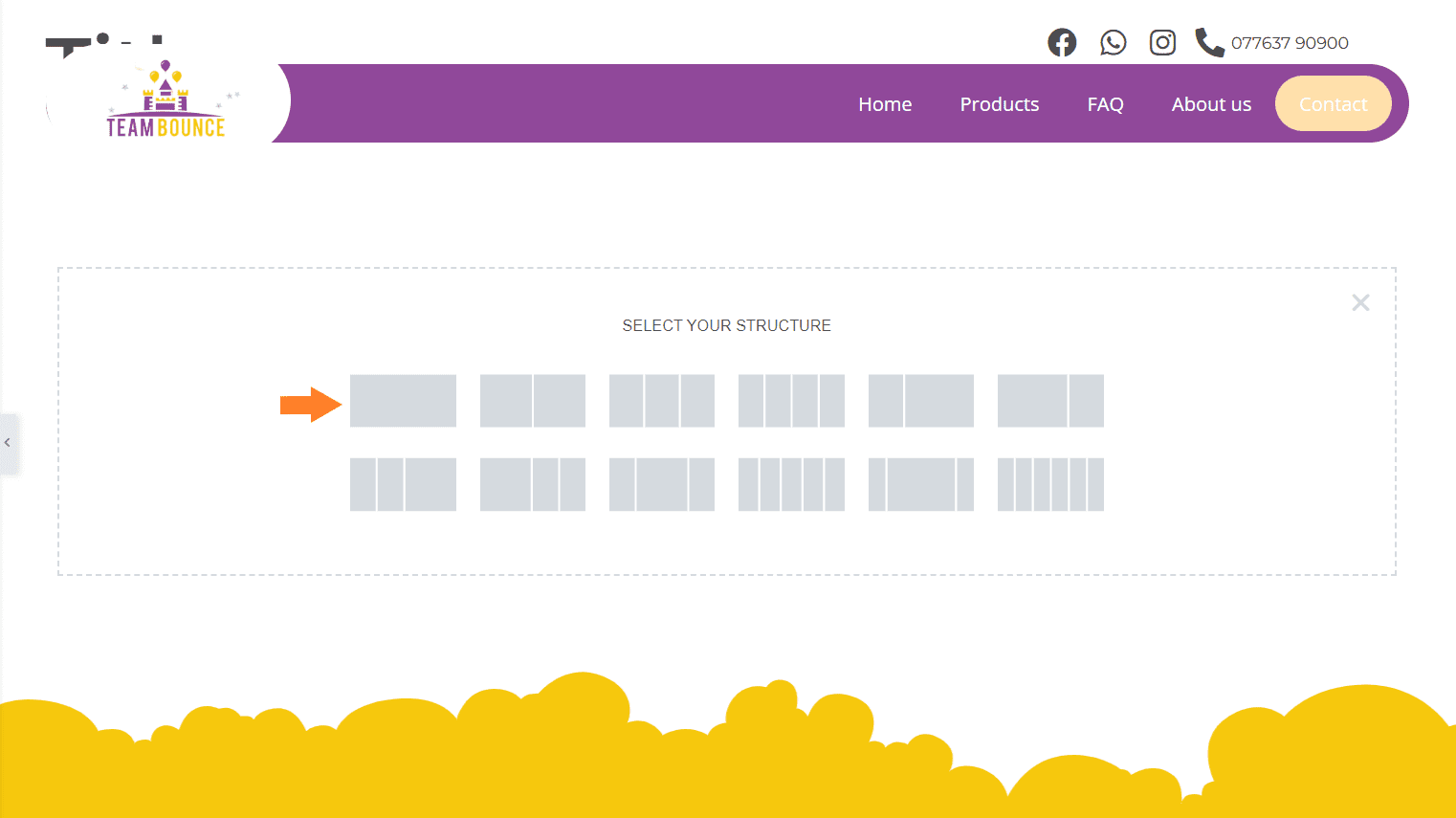Select the four-equal-sections structure layout

click(791, 401)
